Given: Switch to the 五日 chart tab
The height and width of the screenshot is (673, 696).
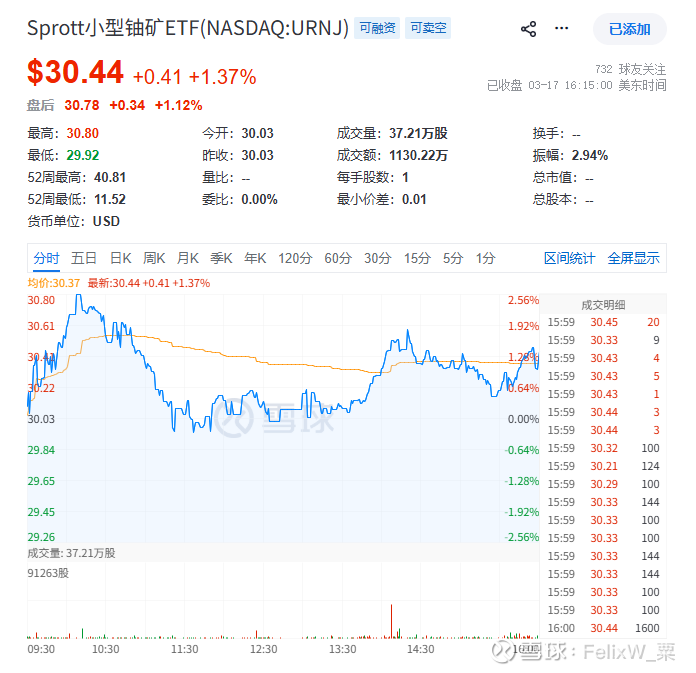Looking at the screenshot, I should point(83,258).
